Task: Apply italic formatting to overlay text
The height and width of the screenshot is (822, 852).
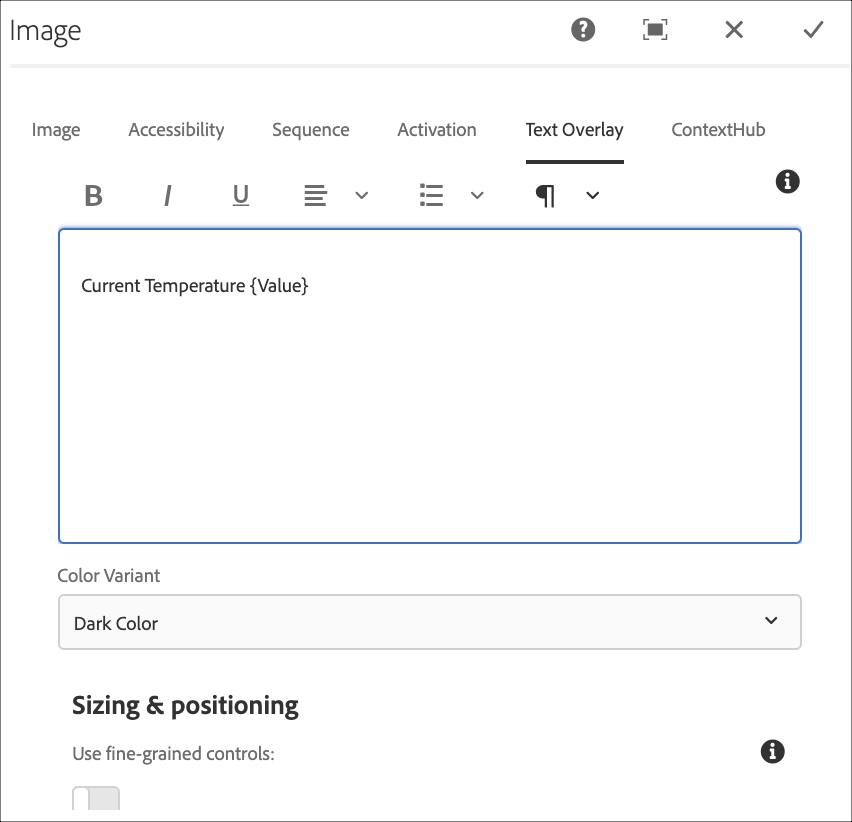Action: pyautogui.click(x=168, y=195)
